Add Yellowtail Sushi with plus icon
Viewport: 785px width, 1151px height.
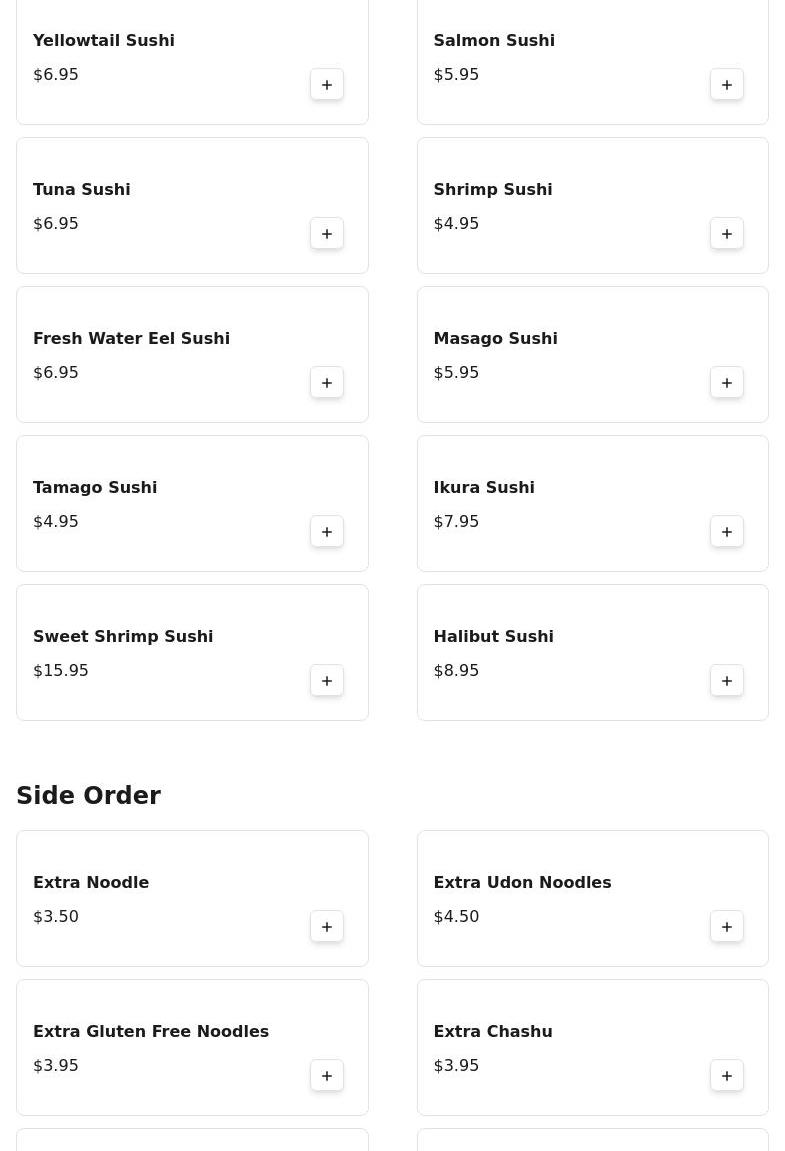[327, 85]
